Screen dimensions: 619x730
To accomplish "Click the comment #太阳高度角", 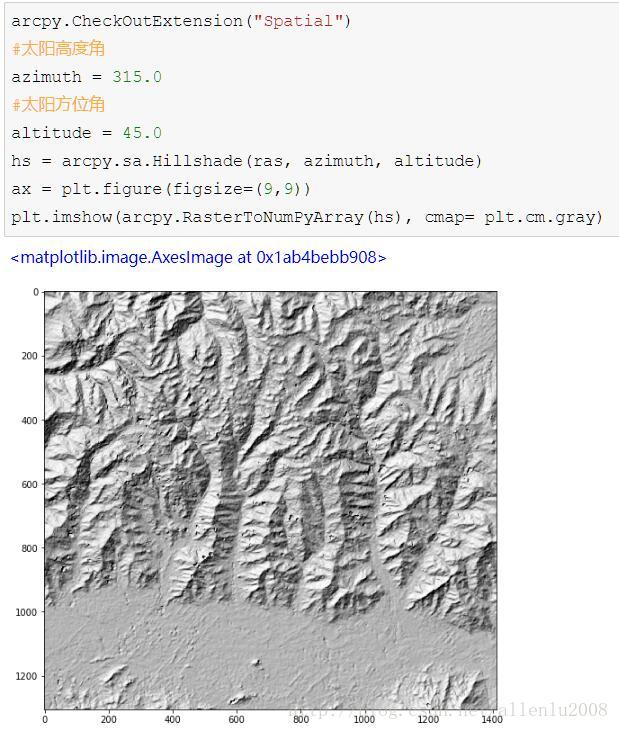I will point(58,48).
